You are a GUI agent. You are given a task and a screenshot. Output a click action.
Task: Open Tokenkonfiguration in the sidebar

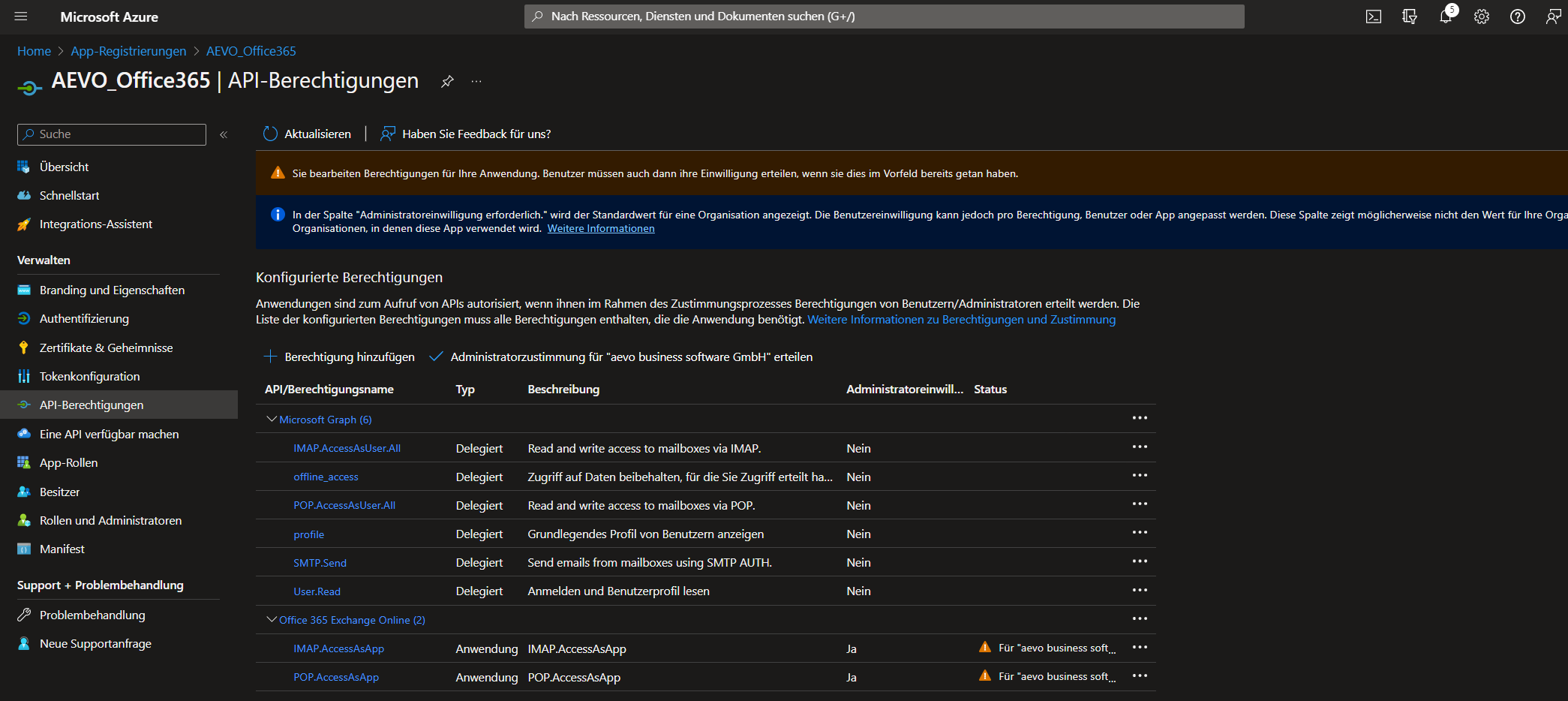[89, 376]
